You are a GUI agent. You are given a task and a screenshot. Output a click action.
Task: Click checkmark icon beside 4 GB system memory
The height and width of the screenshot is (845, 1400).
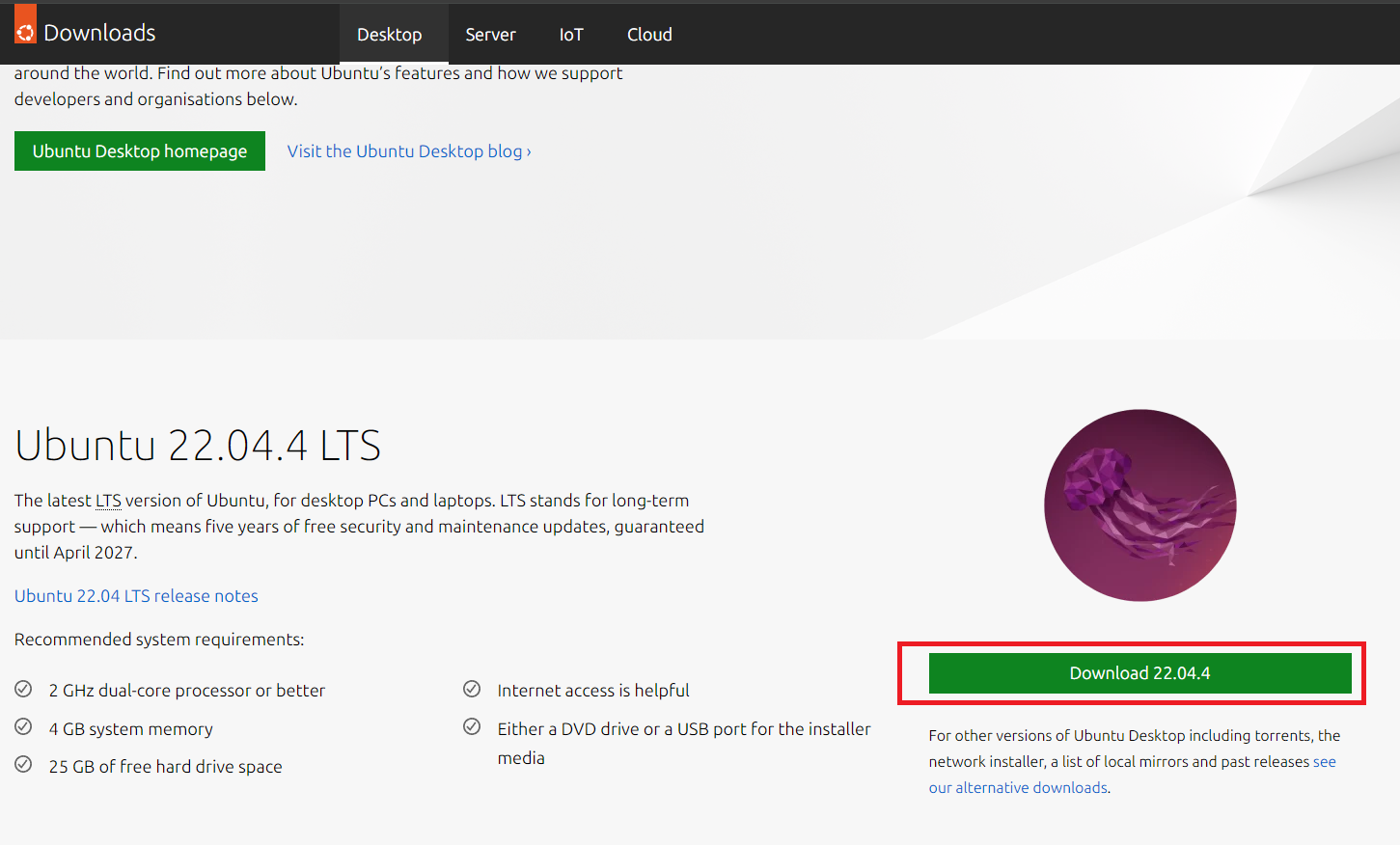pos(24,726)
